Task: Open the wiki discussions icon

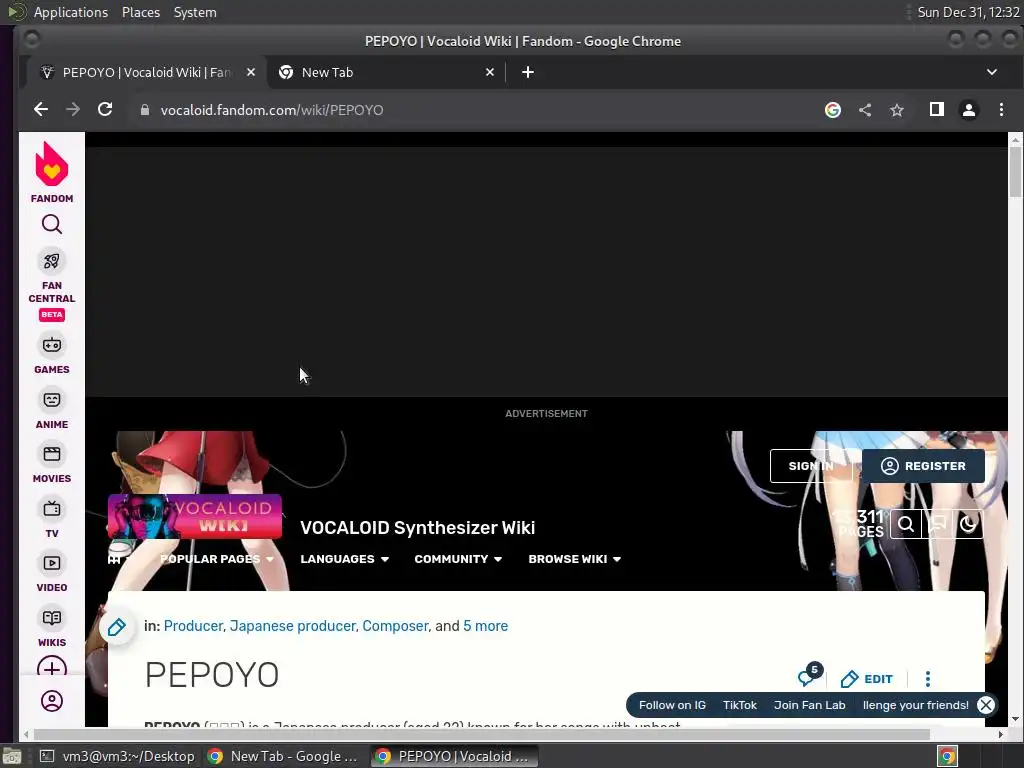Action: point(937,524)
